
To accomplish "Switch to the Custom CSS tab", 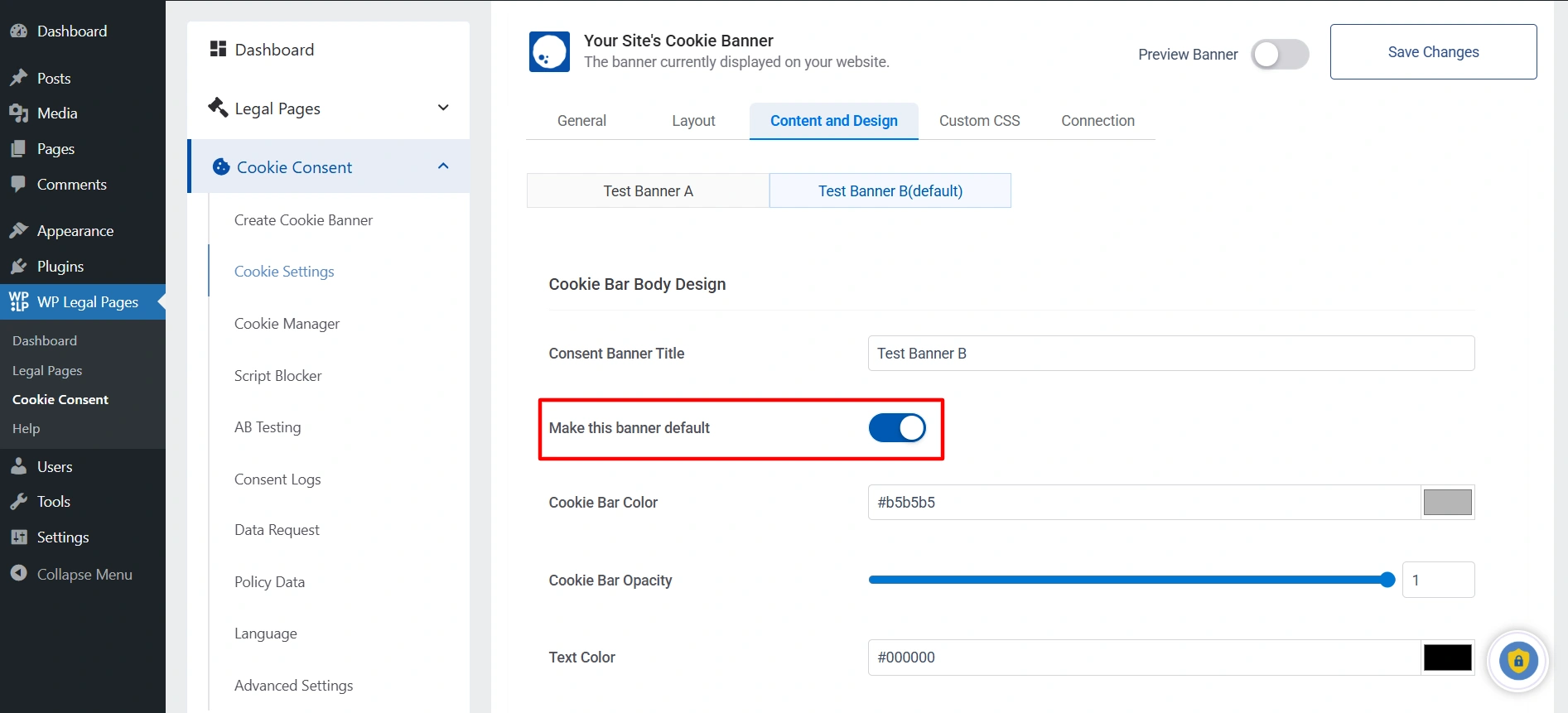I will click(x=979, y=121).
